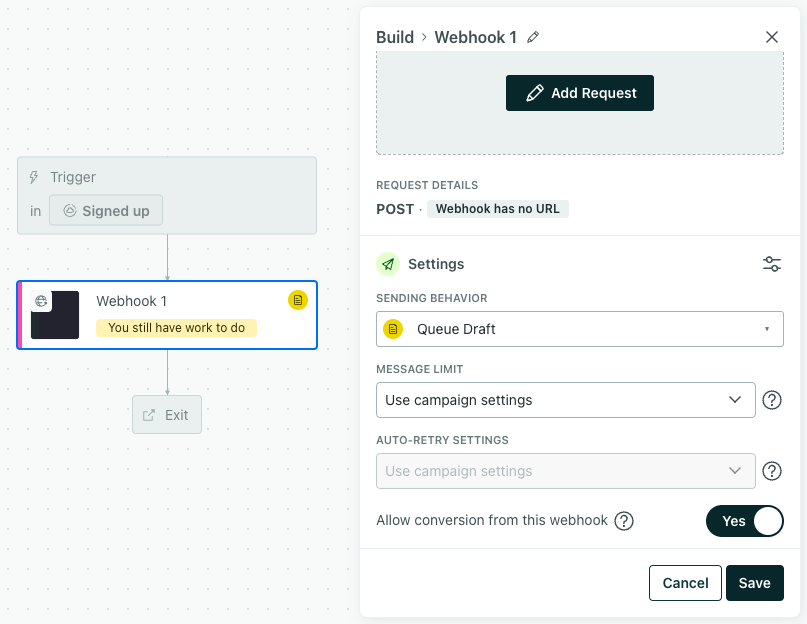Select the Build breadcrumb link
This screenshot has width=807, height=624.
tap(395, 37)
